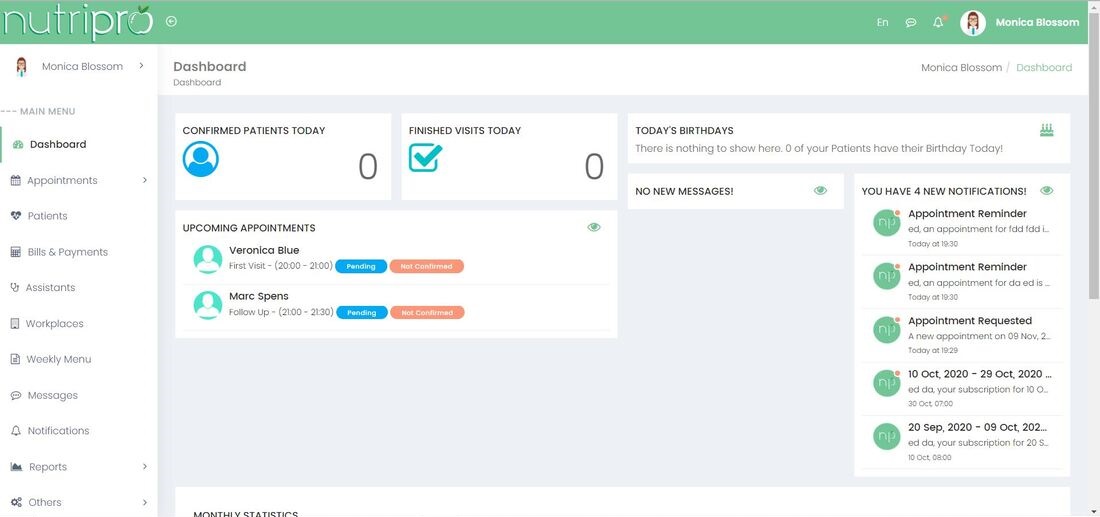Click the notification bell icon in header
The width and height of the screenshot is (1100, 517).
point(938,22)
